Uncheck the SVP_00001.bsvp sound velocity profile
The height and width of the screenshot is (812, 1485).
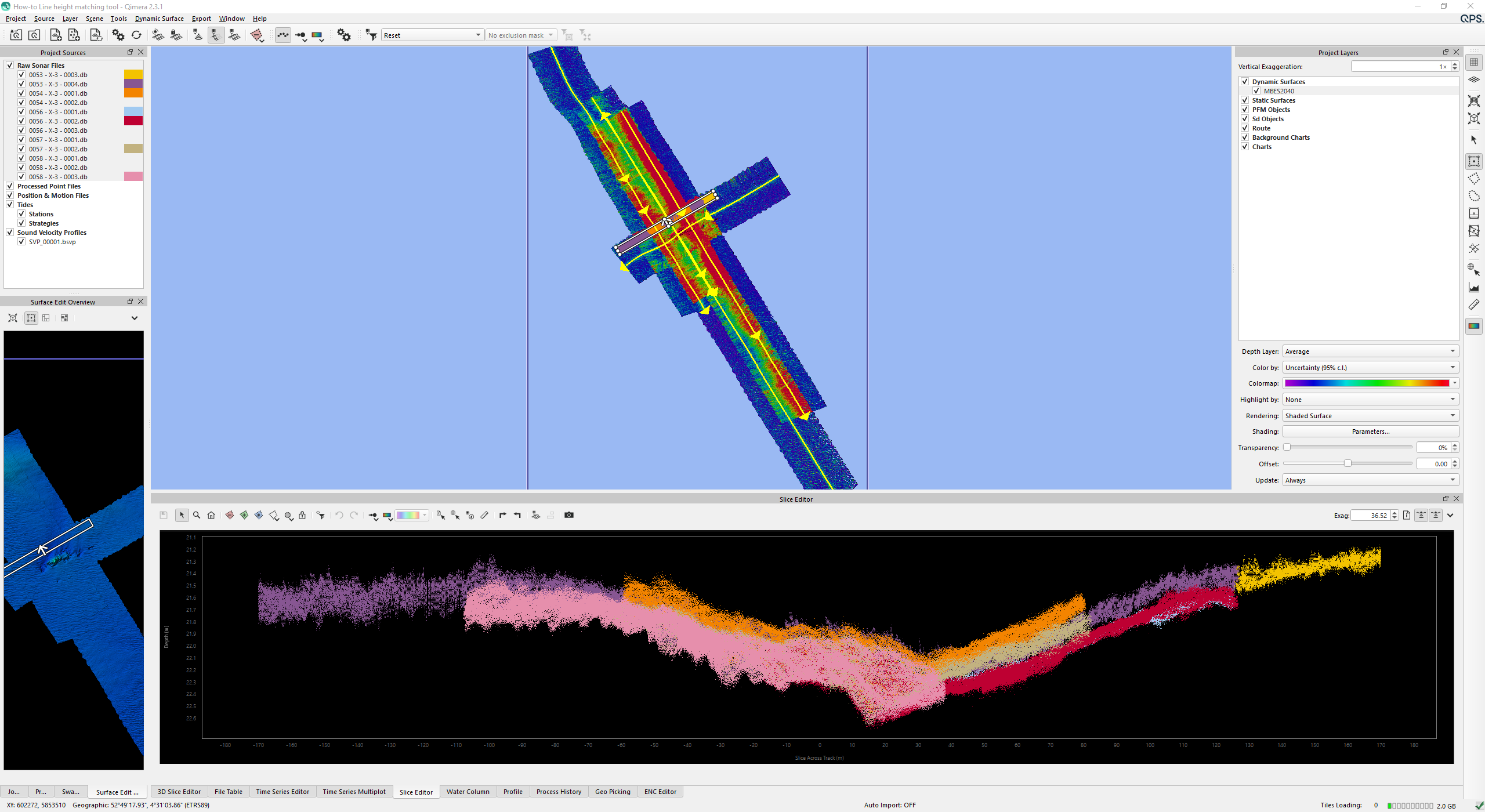point(21,242)
